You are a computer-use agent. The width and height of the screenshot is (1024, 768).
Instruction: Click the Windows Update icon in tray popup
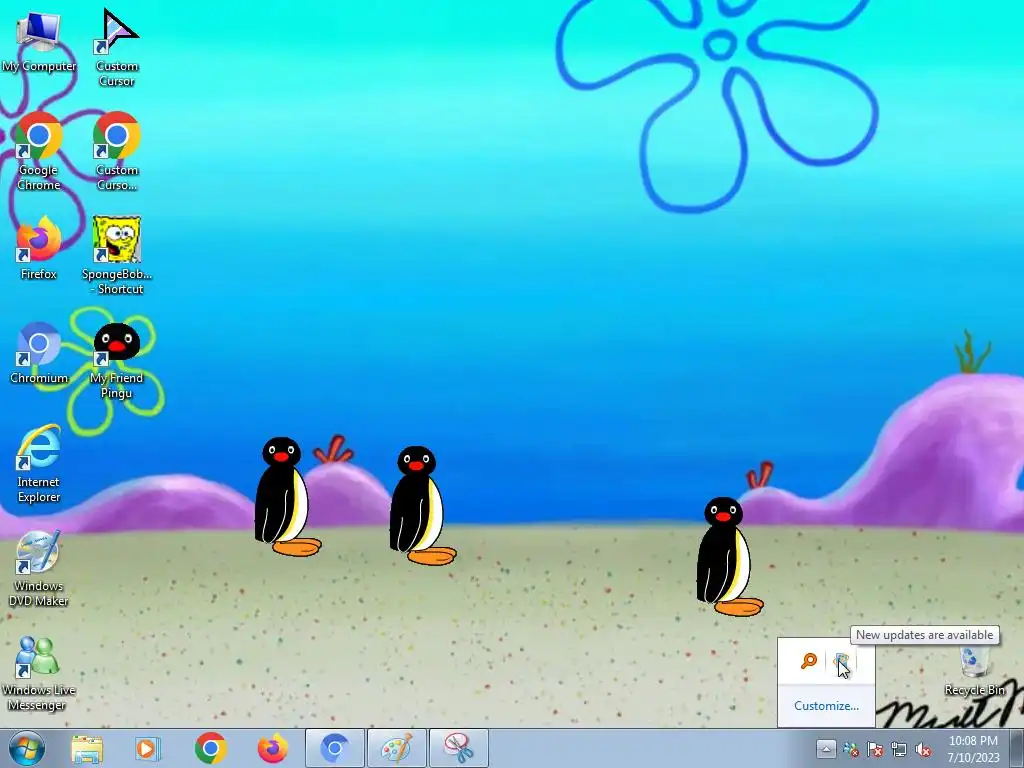841,662
